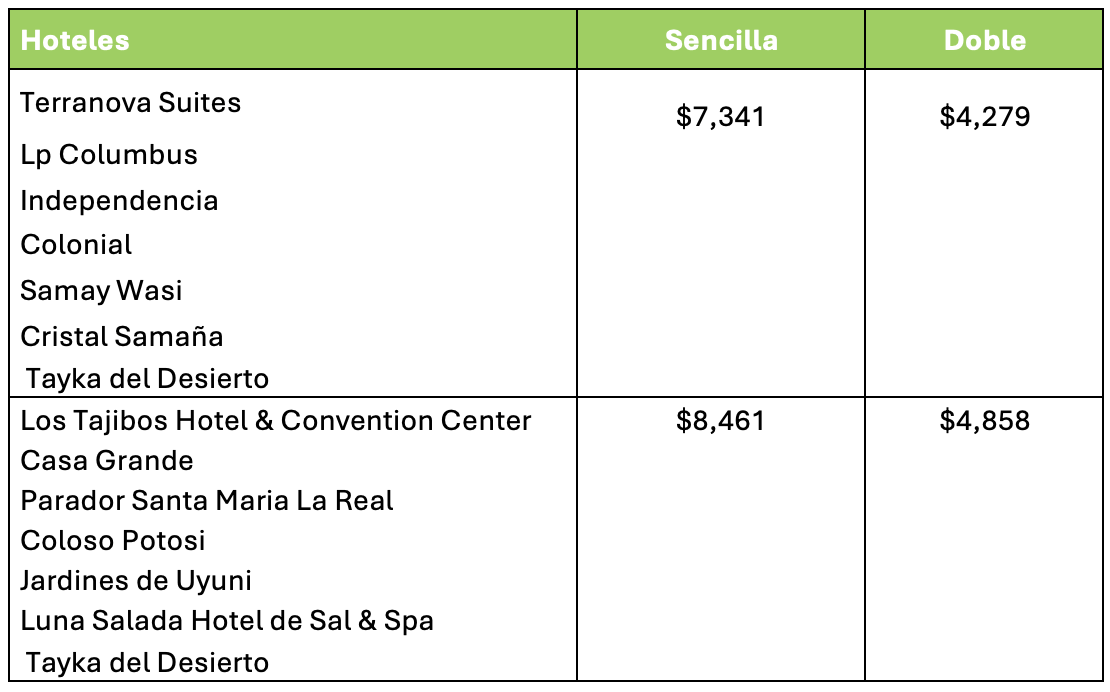Screen dimensions: 1110x692
Task: Click the Coloso Potosi entry
Action: click(x=113, y=541)
